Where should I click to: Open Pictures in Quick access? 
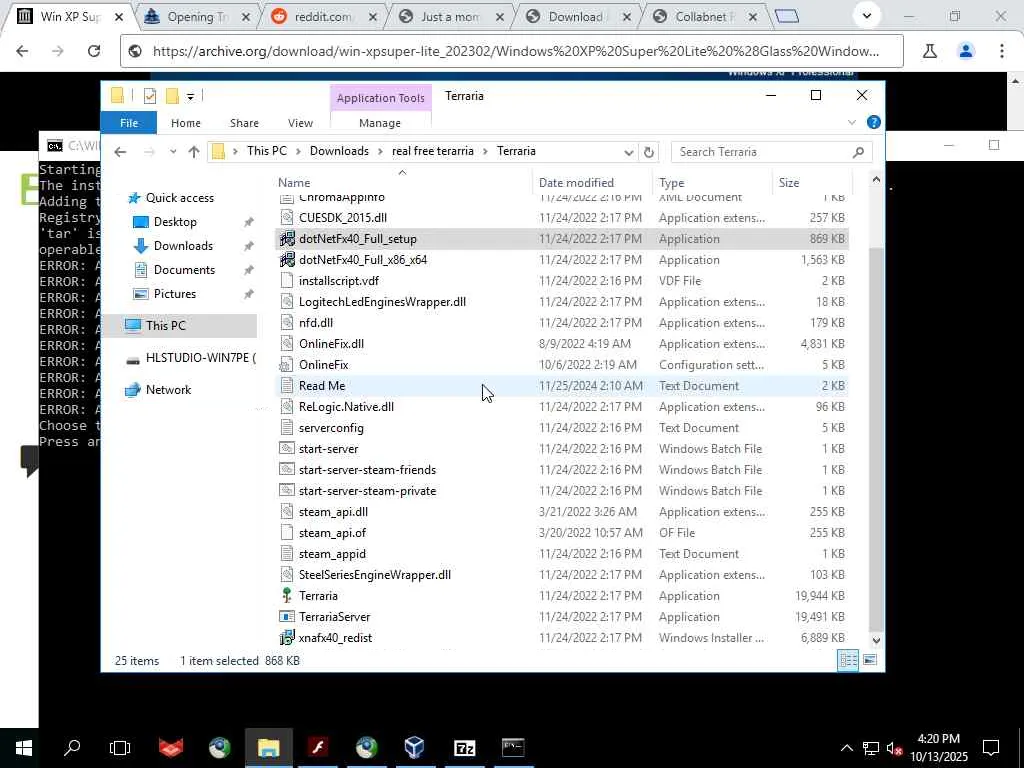click(x=174, y=294)
